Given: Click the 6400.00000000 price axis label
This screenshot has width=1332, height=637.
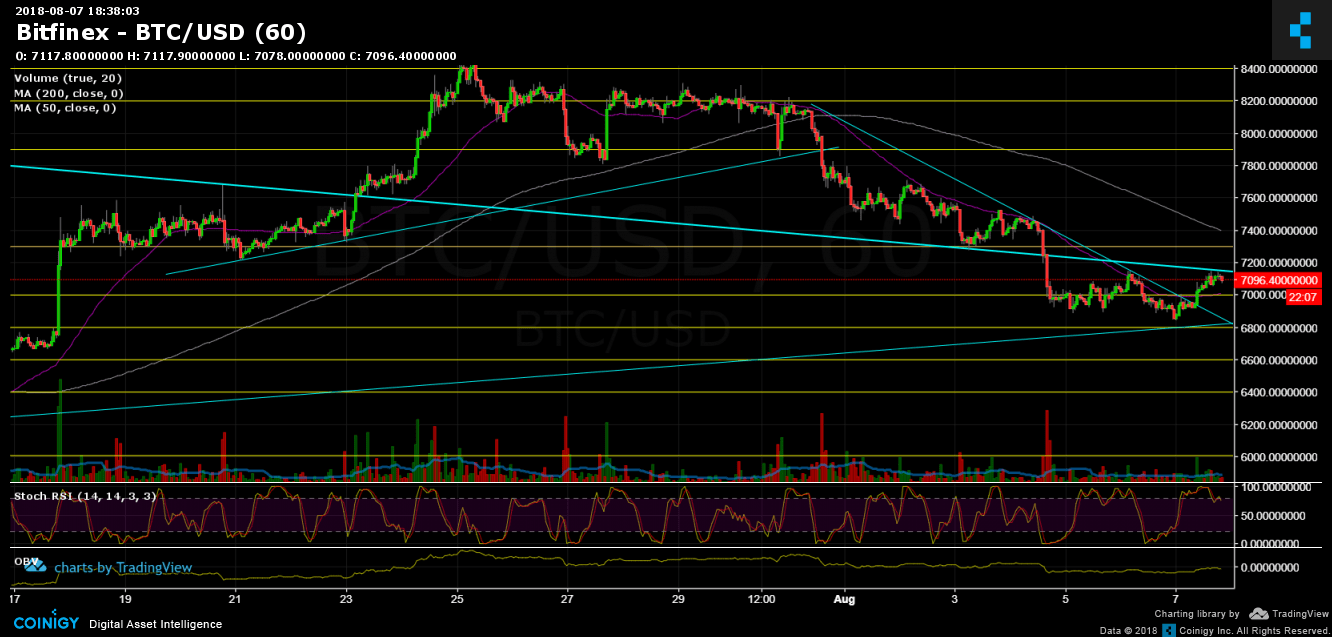Looking at the screenshot, I should tap(1281, 393).
